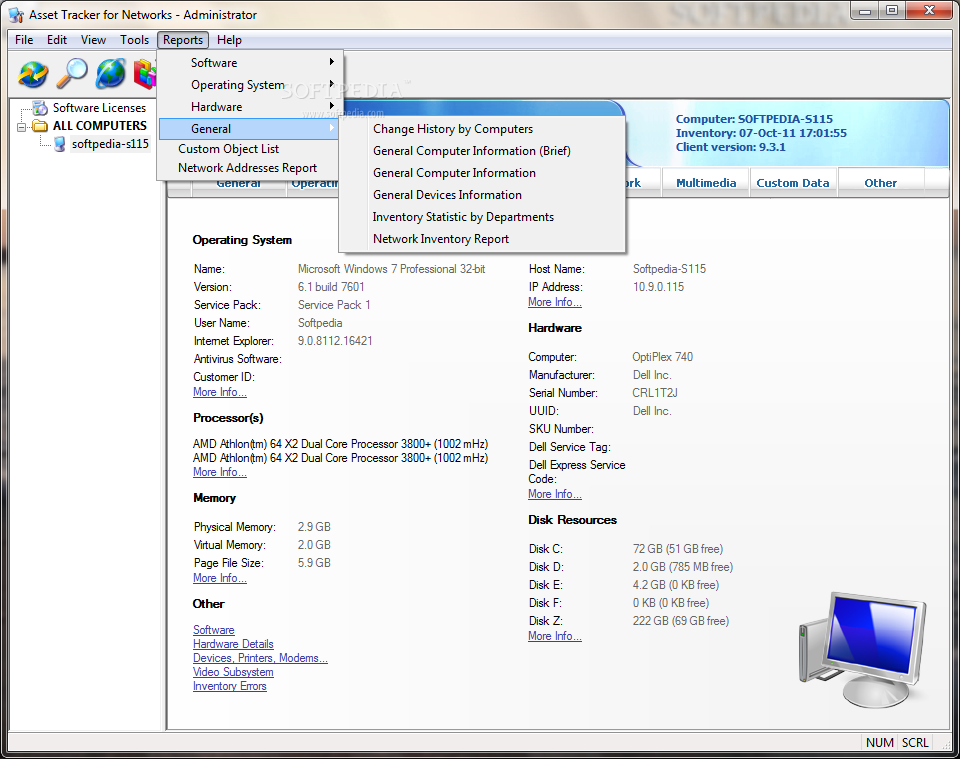Open More Info under Disk Resources

555,637
